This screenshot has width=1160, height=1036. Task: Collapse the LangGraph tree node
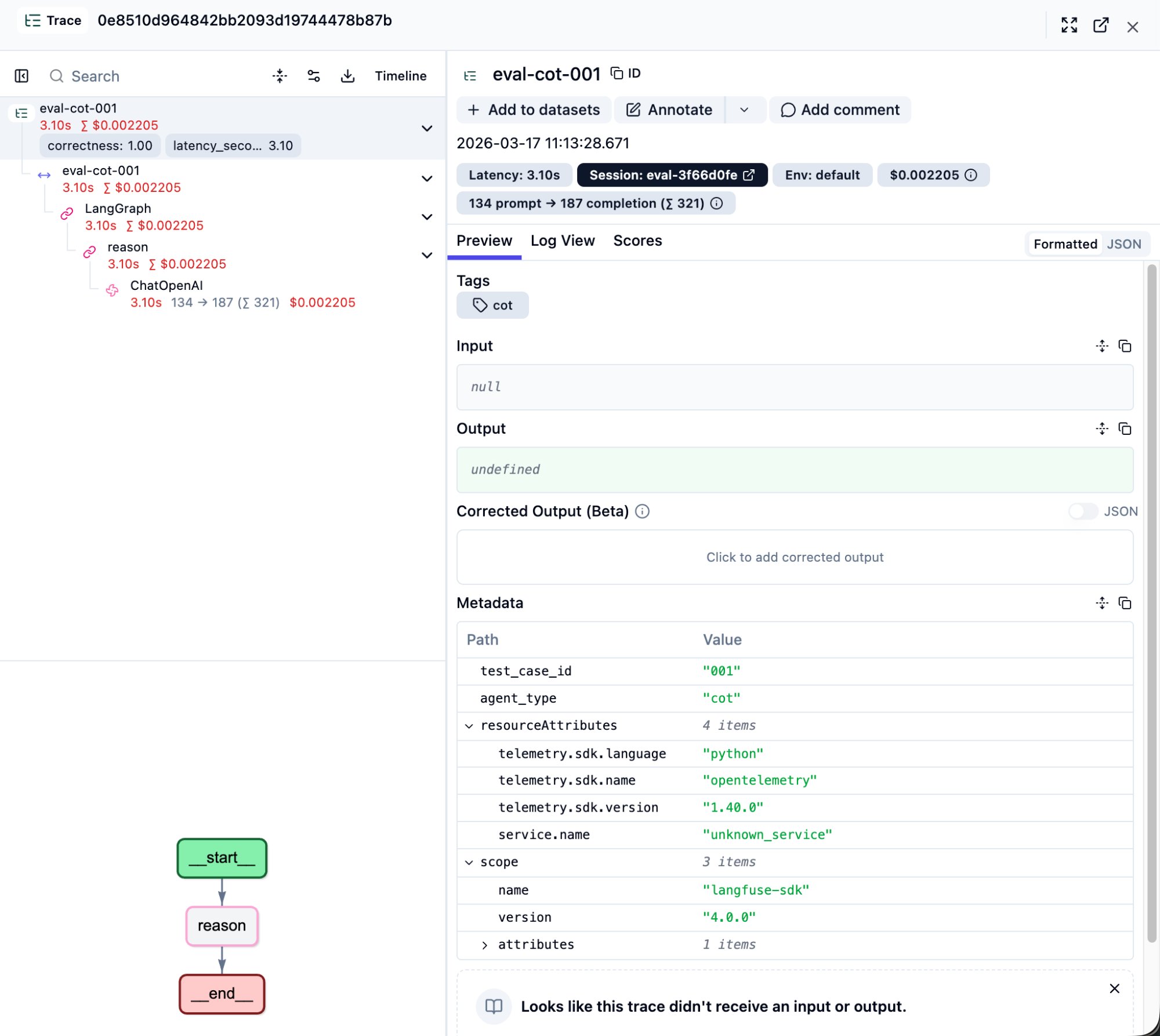427,217
